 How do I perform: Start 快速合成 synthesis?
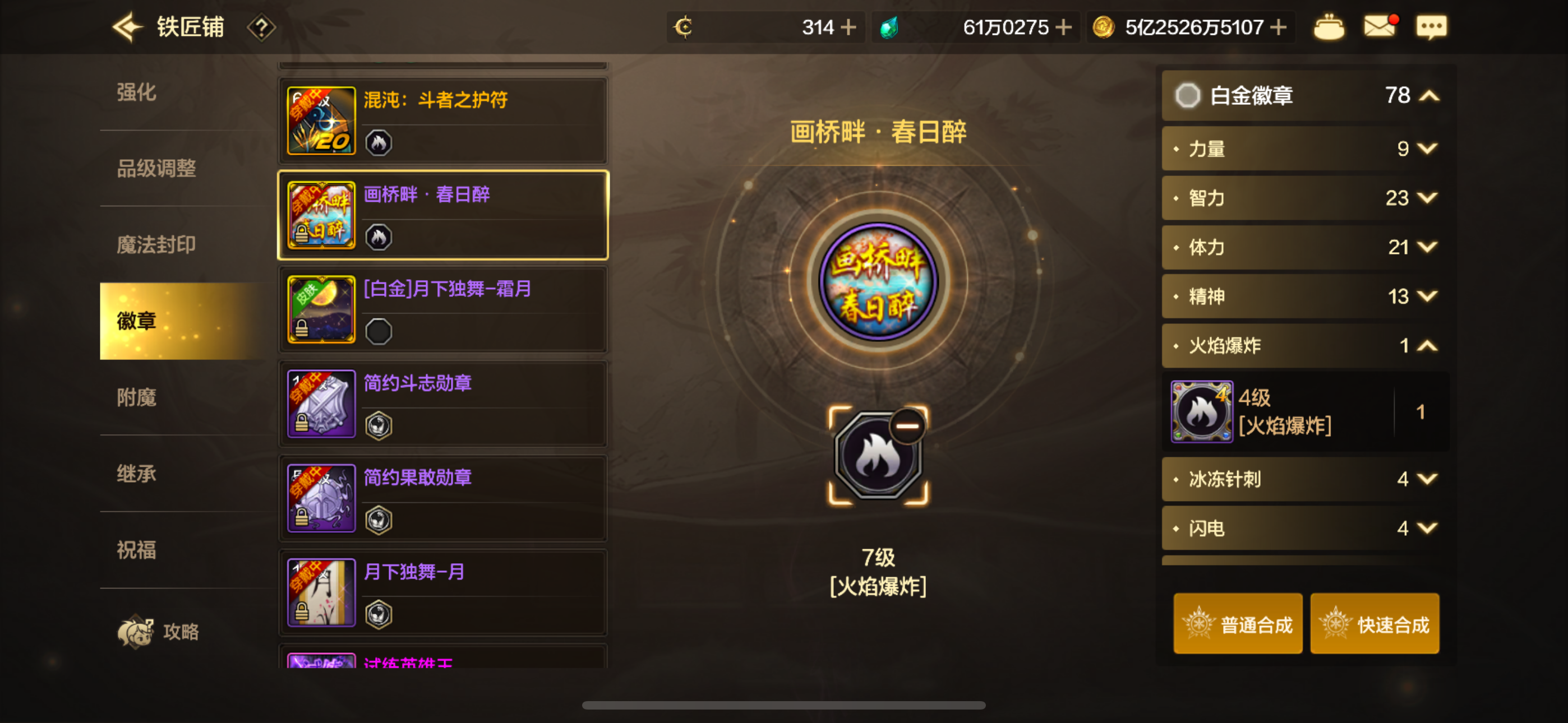(x=1375, y=624)
